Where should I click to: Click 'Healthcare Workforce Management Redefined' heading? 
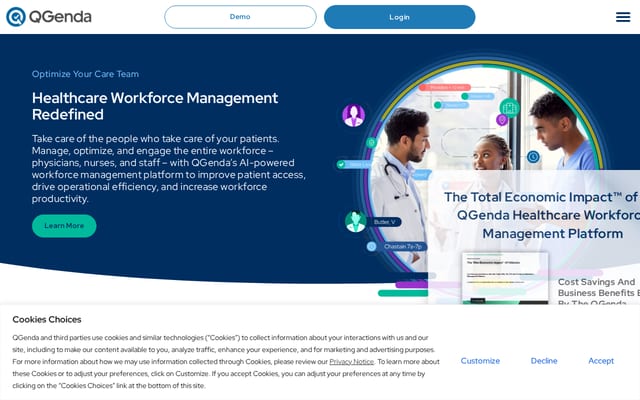click(x=155, y=106)
